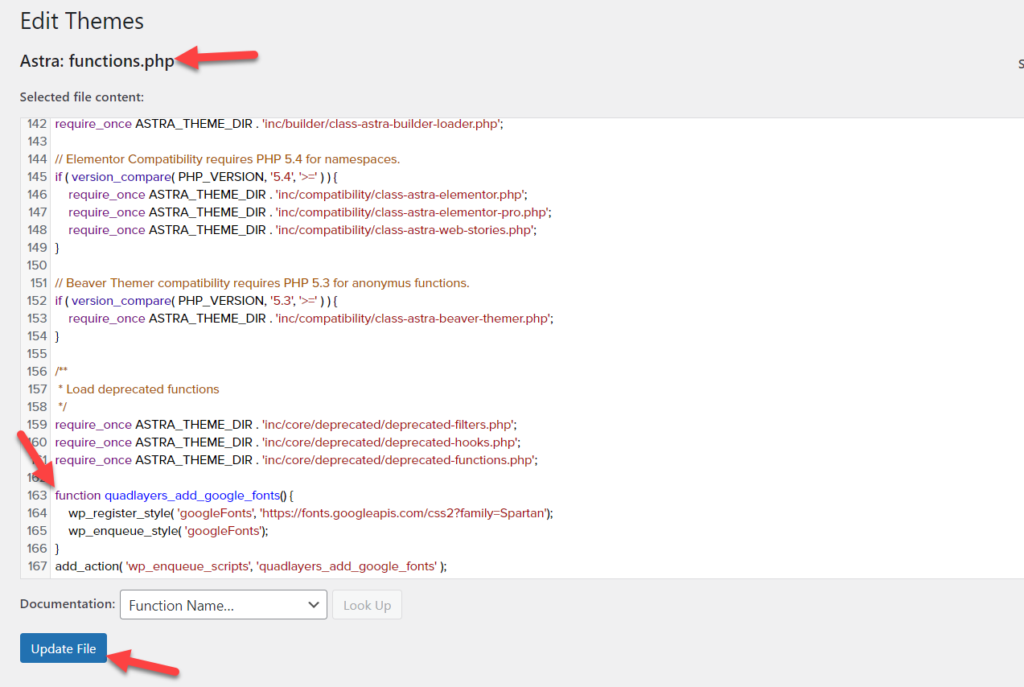
Task: Click 'Load deprecated functions' comment on line 157
Action: (138, 389)
